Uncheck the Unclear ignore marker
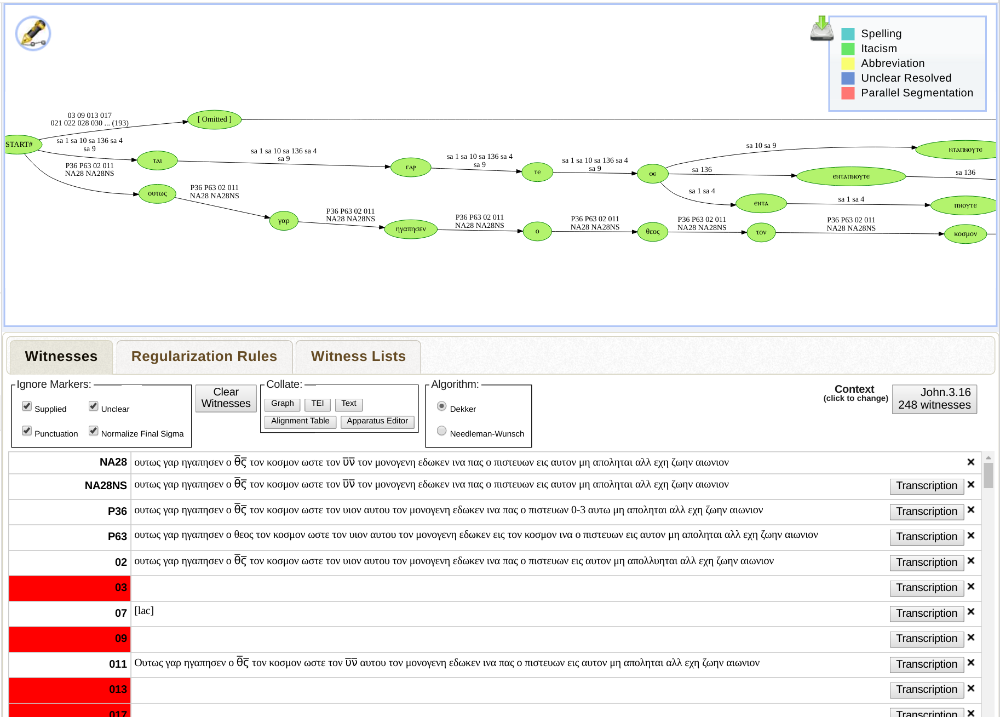1000x717 pixels. pos(93,407)
